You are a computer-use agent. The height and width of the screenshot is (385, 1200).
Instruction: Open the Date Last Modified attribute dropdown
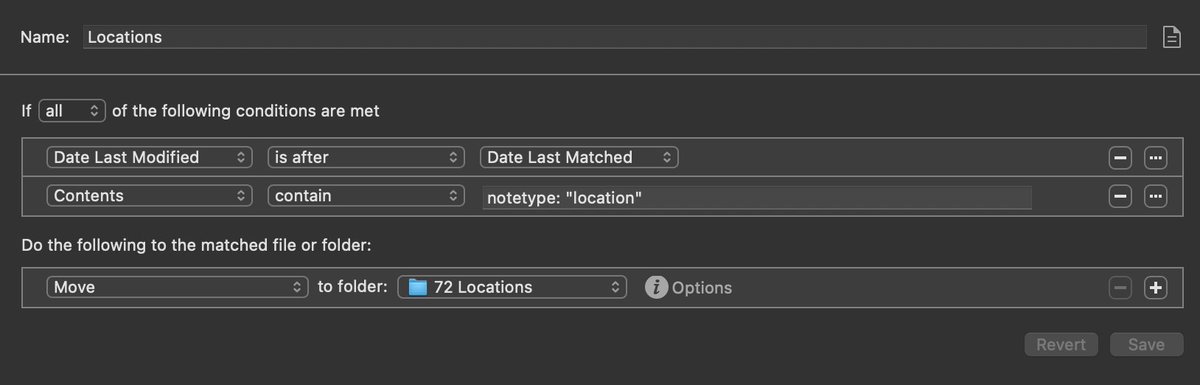point(149,157)
